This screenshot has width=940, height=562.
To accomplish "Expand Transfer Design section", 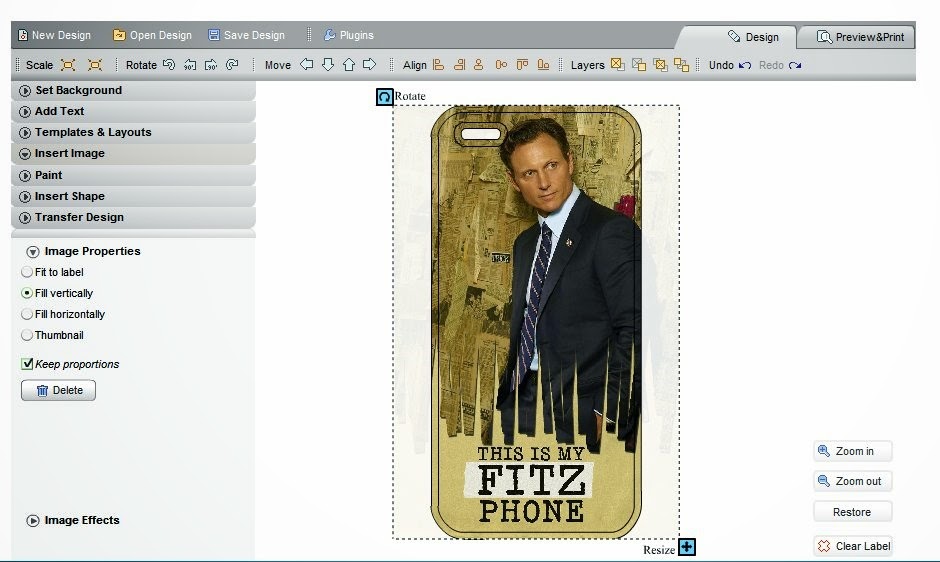I will [133, 217].
